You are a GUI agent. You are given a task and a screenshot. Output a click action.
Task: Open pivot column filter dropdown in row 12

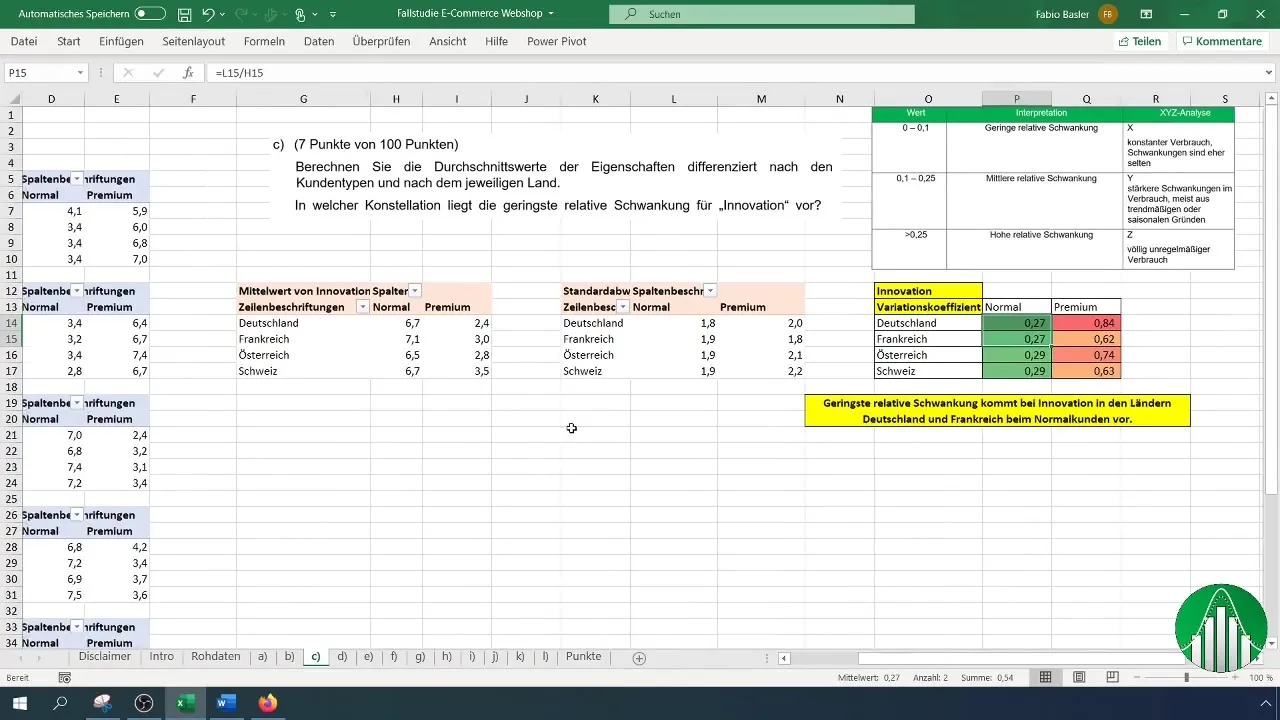click(77, 291)
